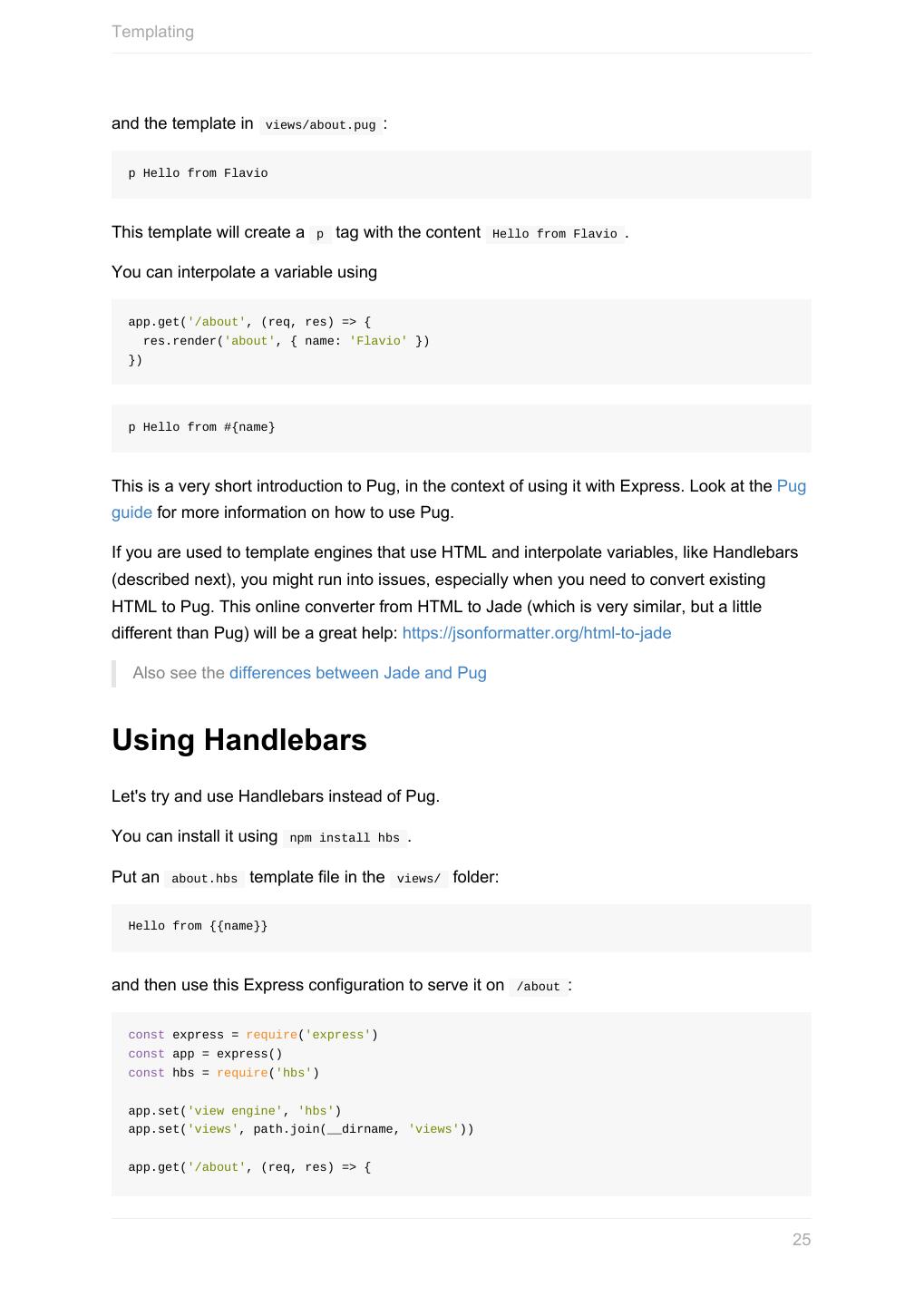Screen dimensions: 924x1306
Task: Click the about.hbs inline code
Action: coord(204,879)
